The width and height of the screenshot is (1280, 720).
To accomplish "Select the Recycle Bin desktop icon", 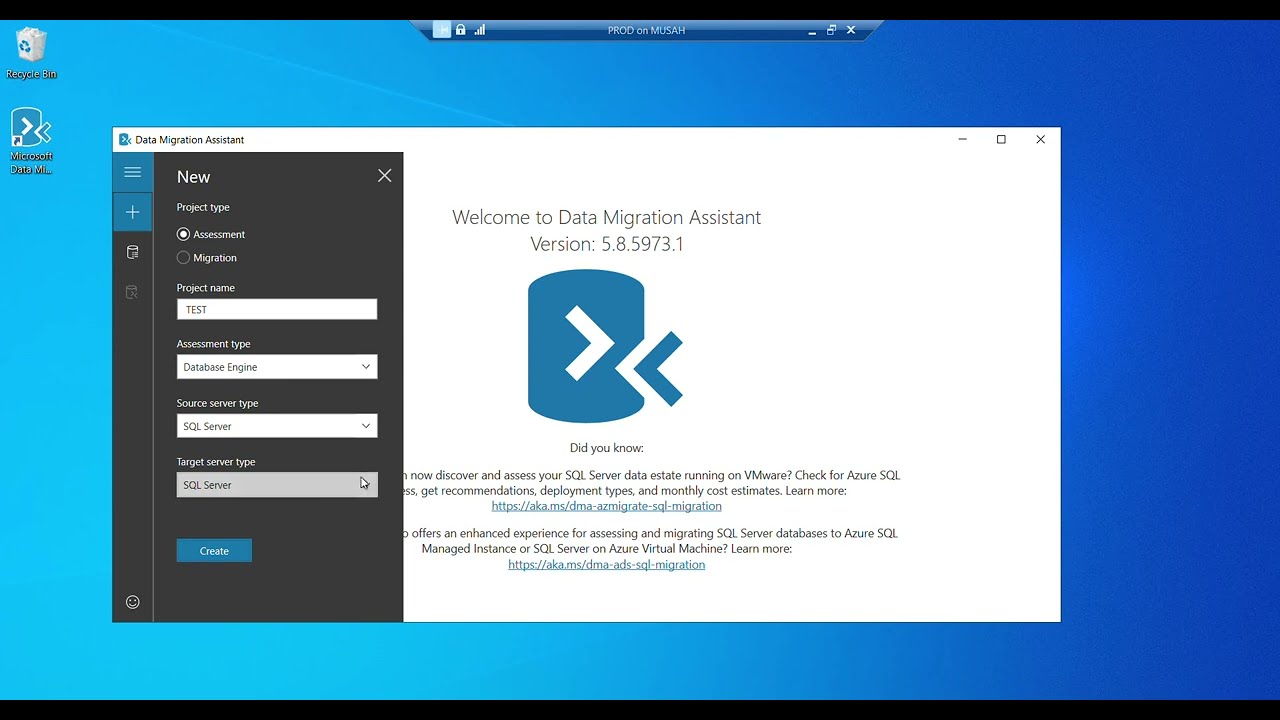I will [31, 53].
